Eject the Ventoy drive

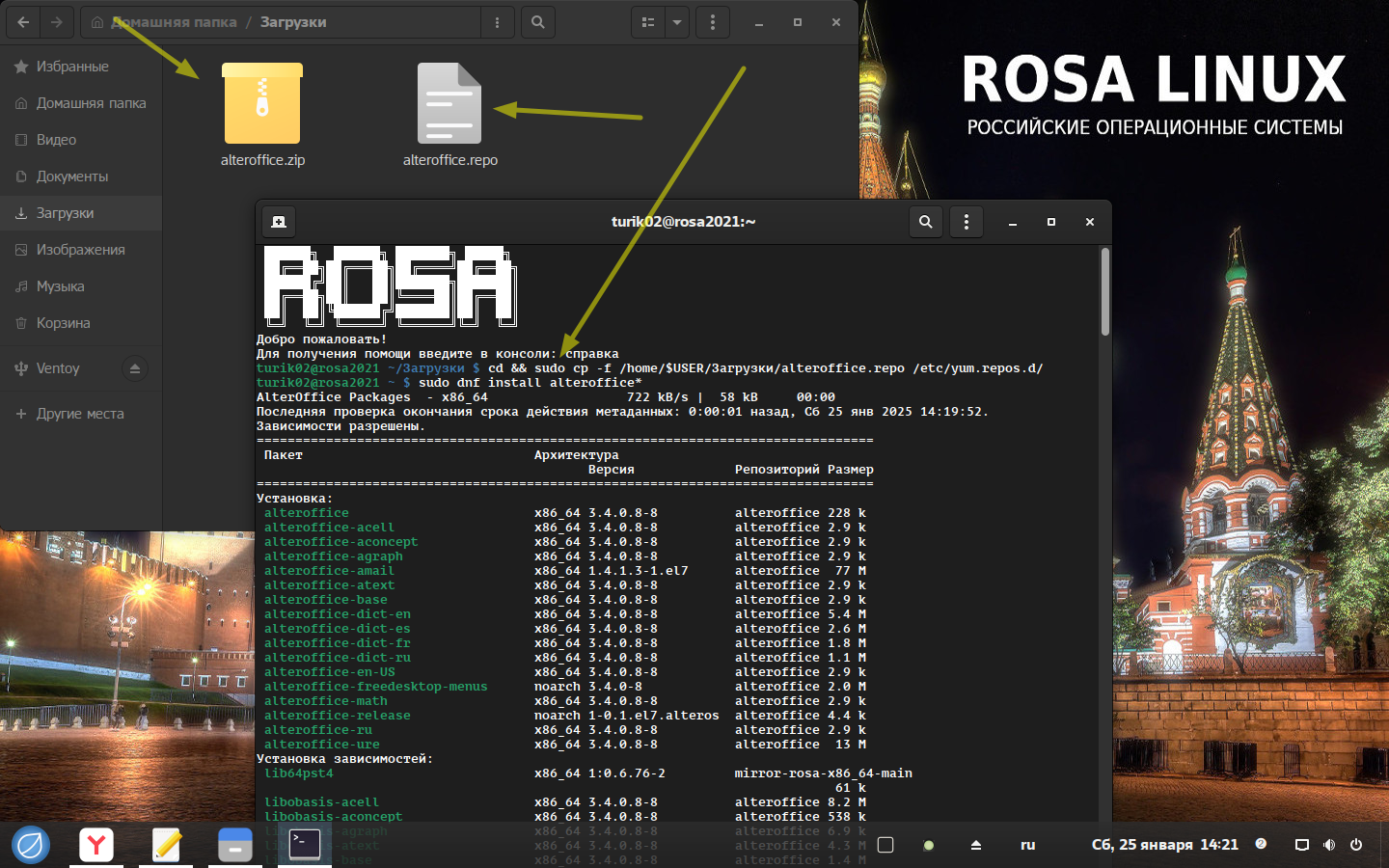135,368
